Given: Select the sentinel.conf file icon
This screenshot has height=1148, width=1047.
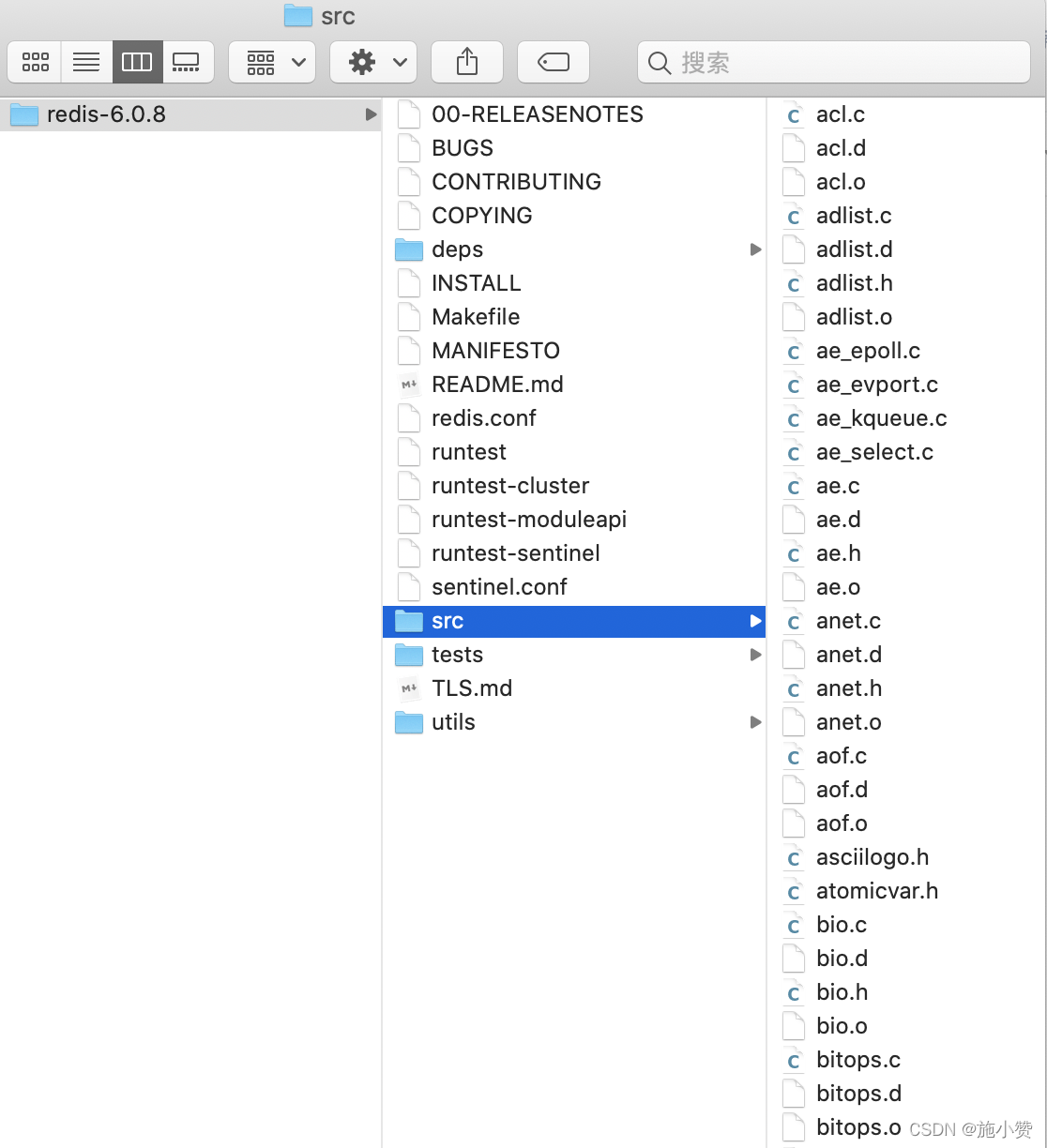Looking at the screenshot, I should [409, 587].
